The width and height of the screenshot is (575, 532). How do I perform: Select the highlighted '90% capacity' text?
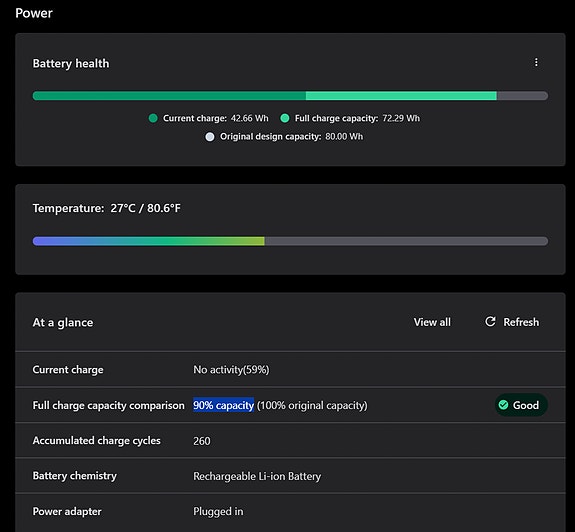(223, 405)
